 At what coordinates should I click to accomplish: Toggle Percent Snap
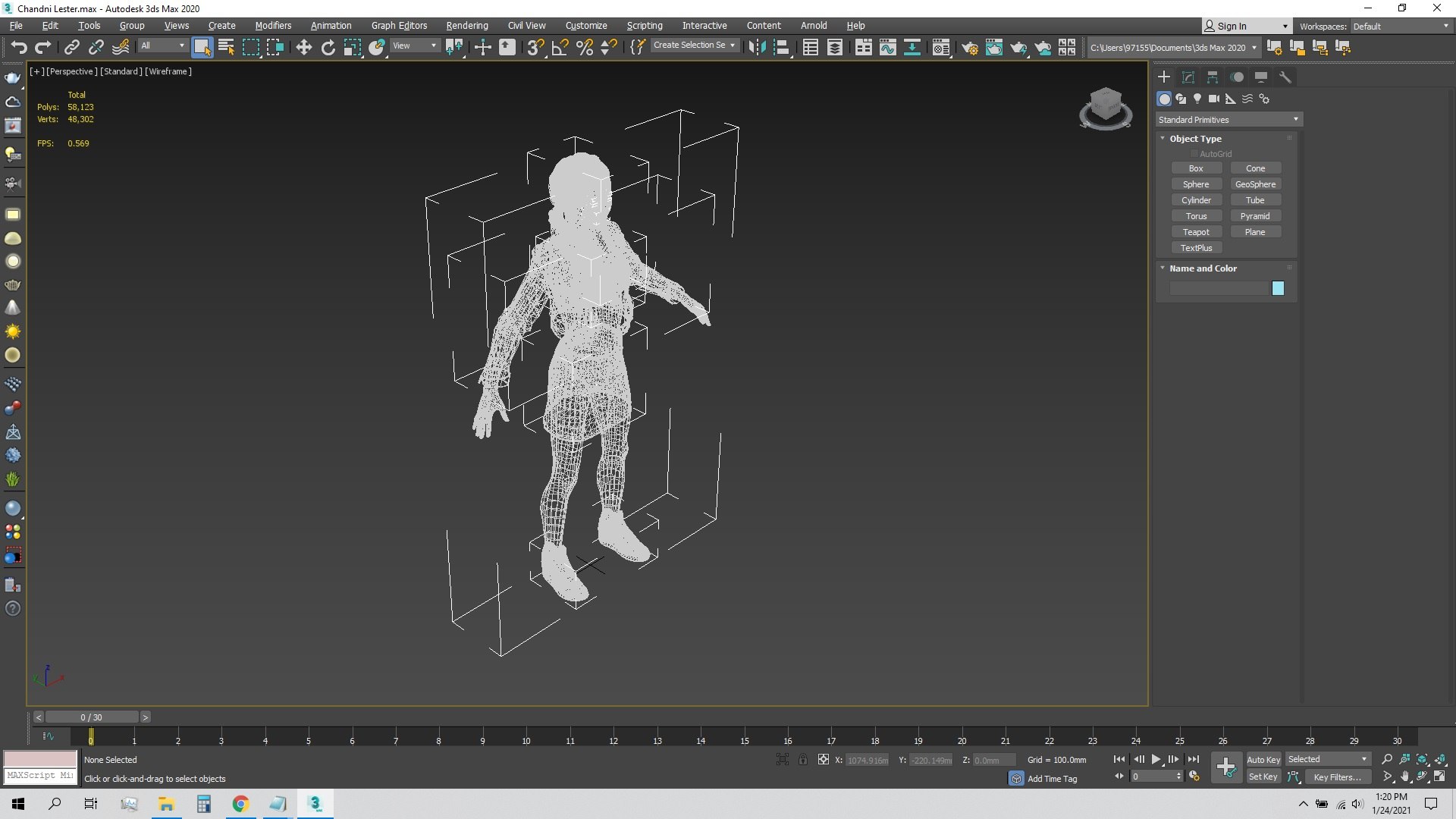tap(585, 48)
